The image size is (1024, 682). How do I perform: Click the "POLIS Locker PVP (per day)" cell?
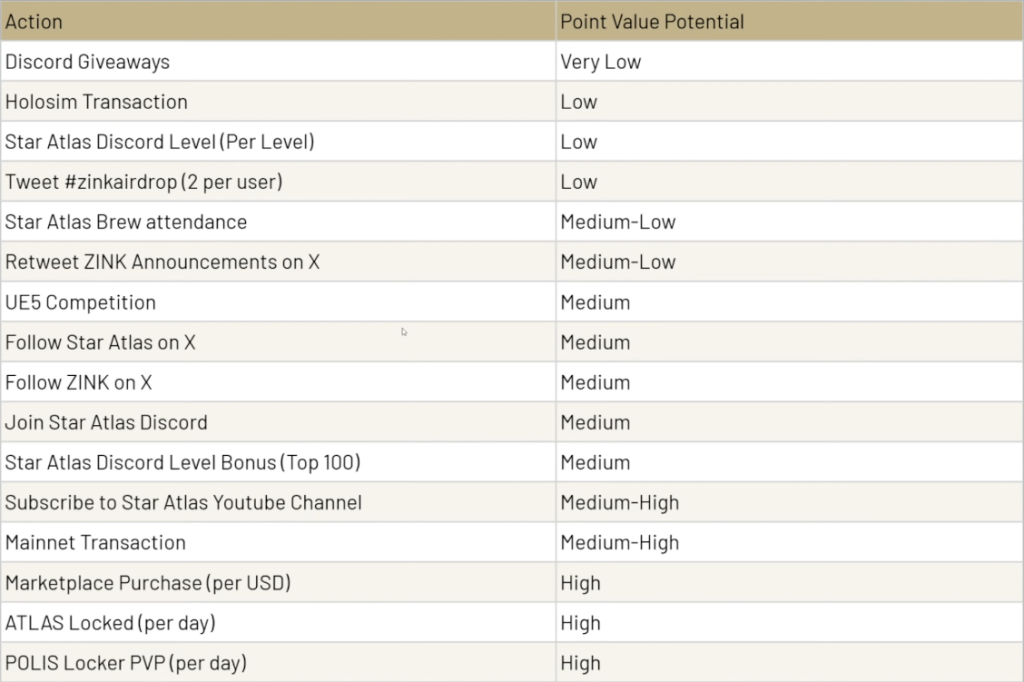(126, 662)
